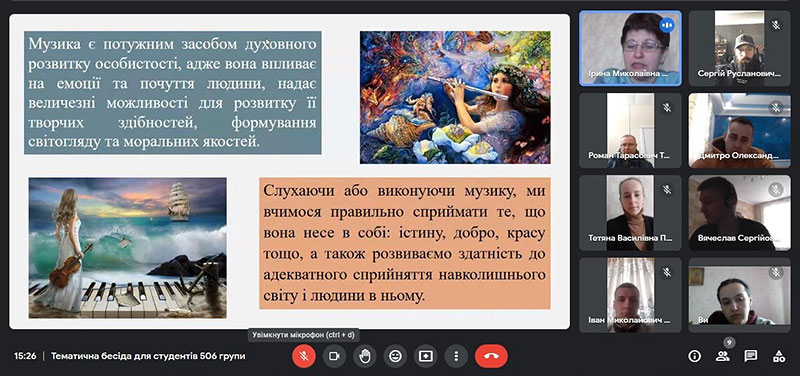
Task: Open the emoji reactions button
Action: pos(395,356)
